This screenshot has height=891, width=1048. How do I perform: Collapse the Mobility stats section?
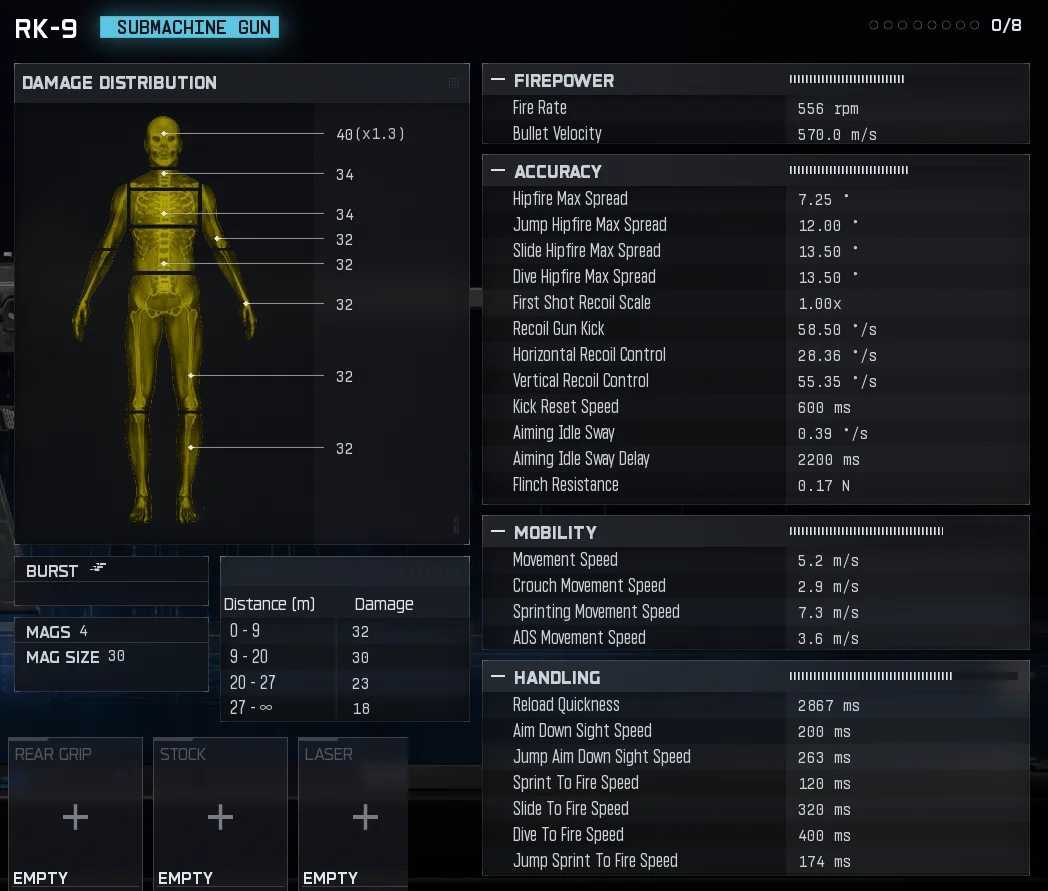click(497, 532)
